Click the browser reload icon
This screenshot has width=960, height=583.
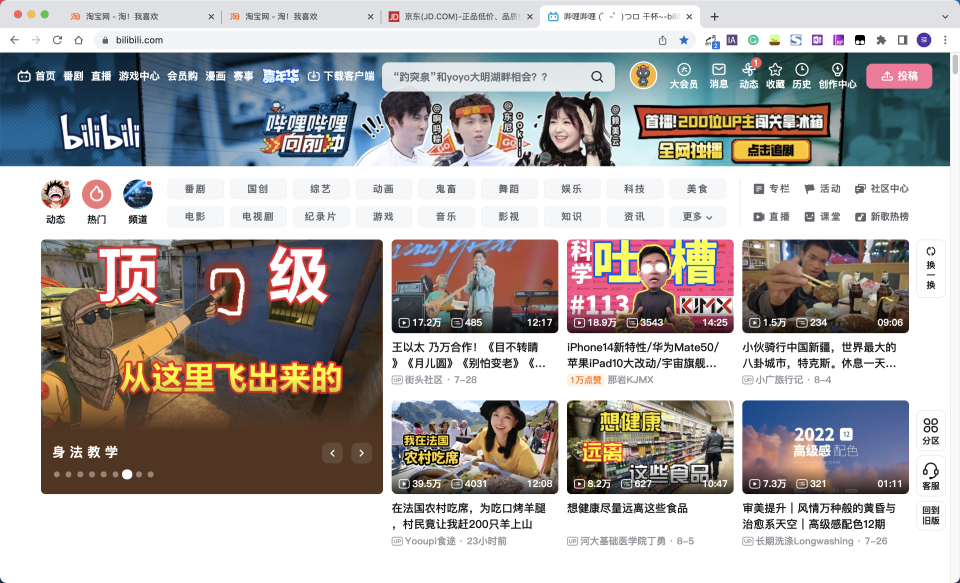[57, 40]
